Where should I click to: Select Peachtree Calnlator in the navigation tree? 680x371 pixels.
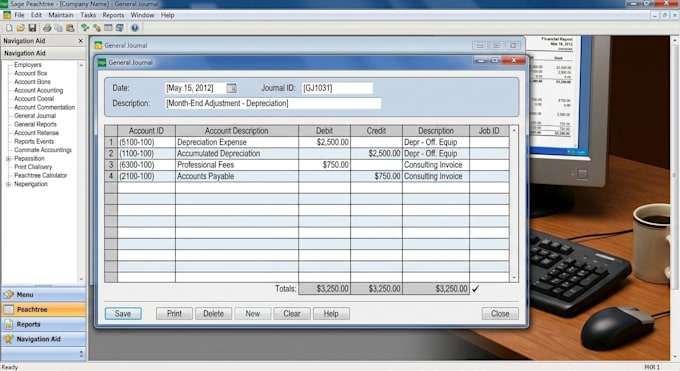pyautogui.click(x=41, y=176)
